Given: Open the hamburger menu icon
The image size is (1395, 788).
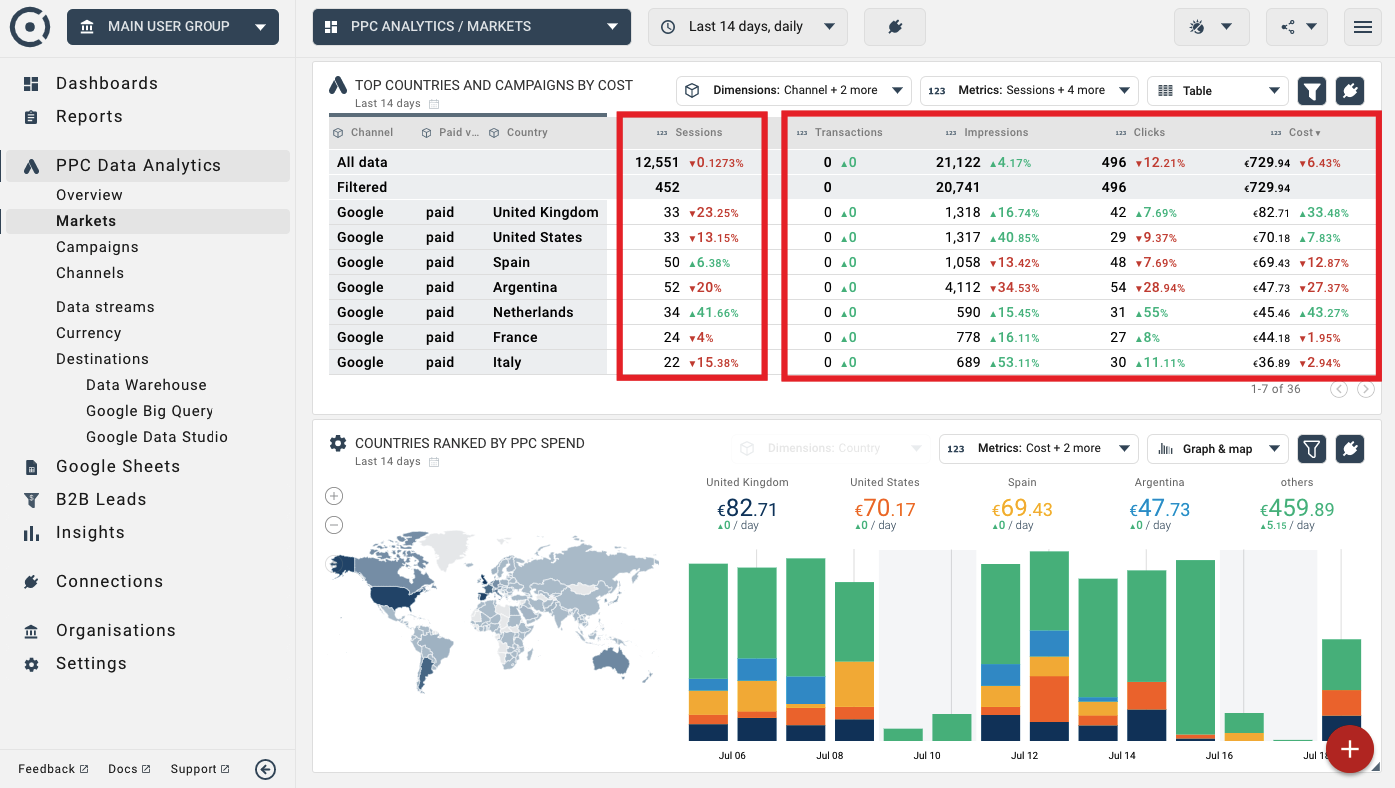Looking at the screenshot, I should (x=1362, y=27).
